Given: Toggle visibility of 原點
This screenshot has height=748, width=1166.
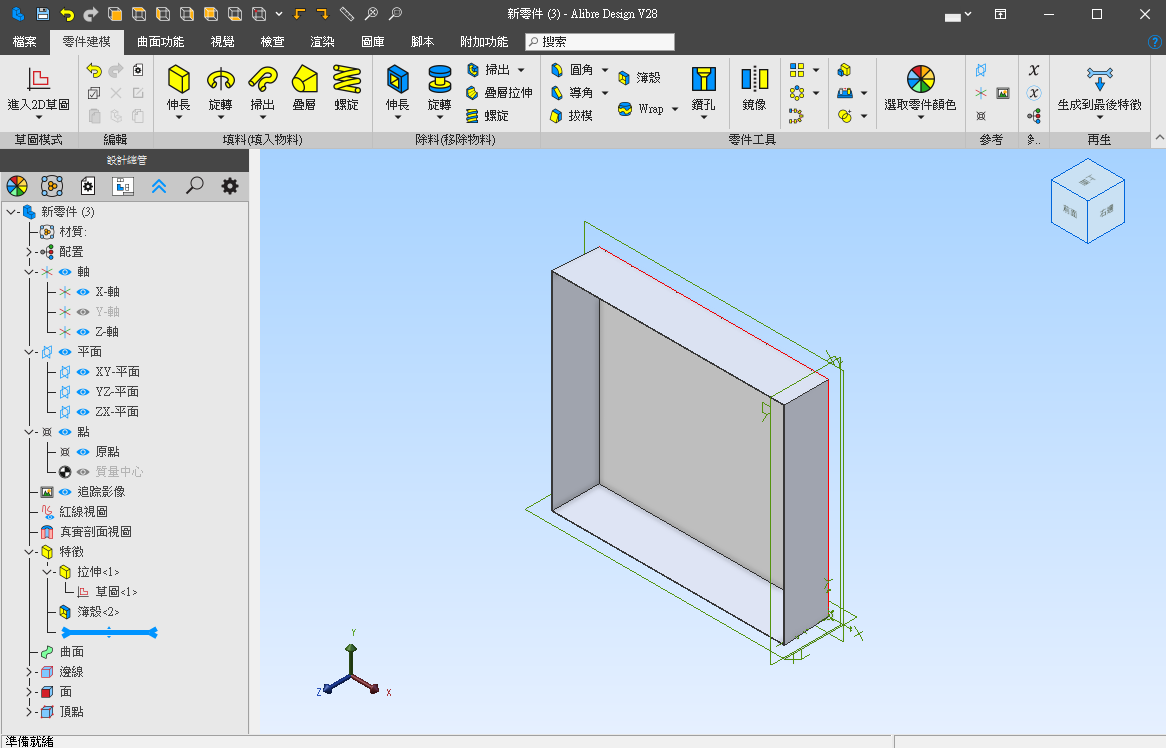Looking at the screenshot, I should pos(83,452).
